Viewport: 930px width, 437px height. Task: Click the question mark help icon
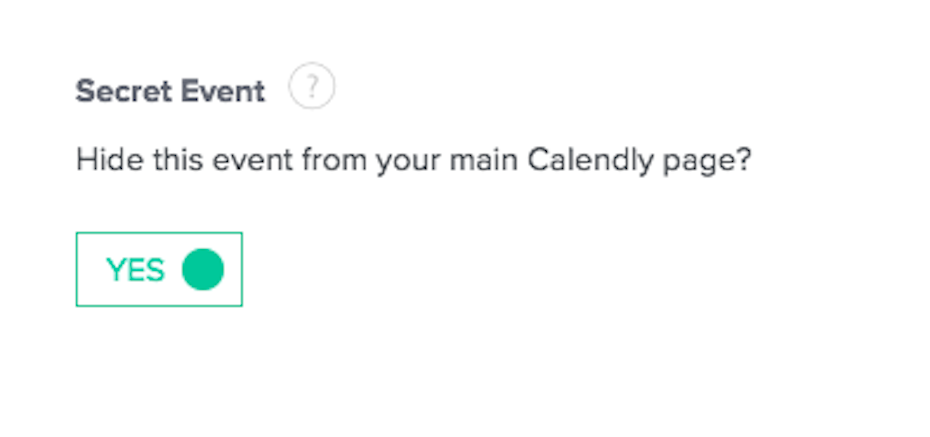311,89
